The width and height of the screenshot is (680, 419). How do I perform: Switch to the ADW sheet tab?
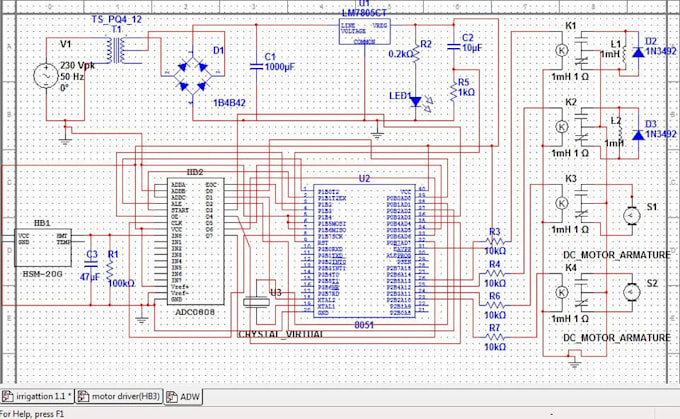183,396
